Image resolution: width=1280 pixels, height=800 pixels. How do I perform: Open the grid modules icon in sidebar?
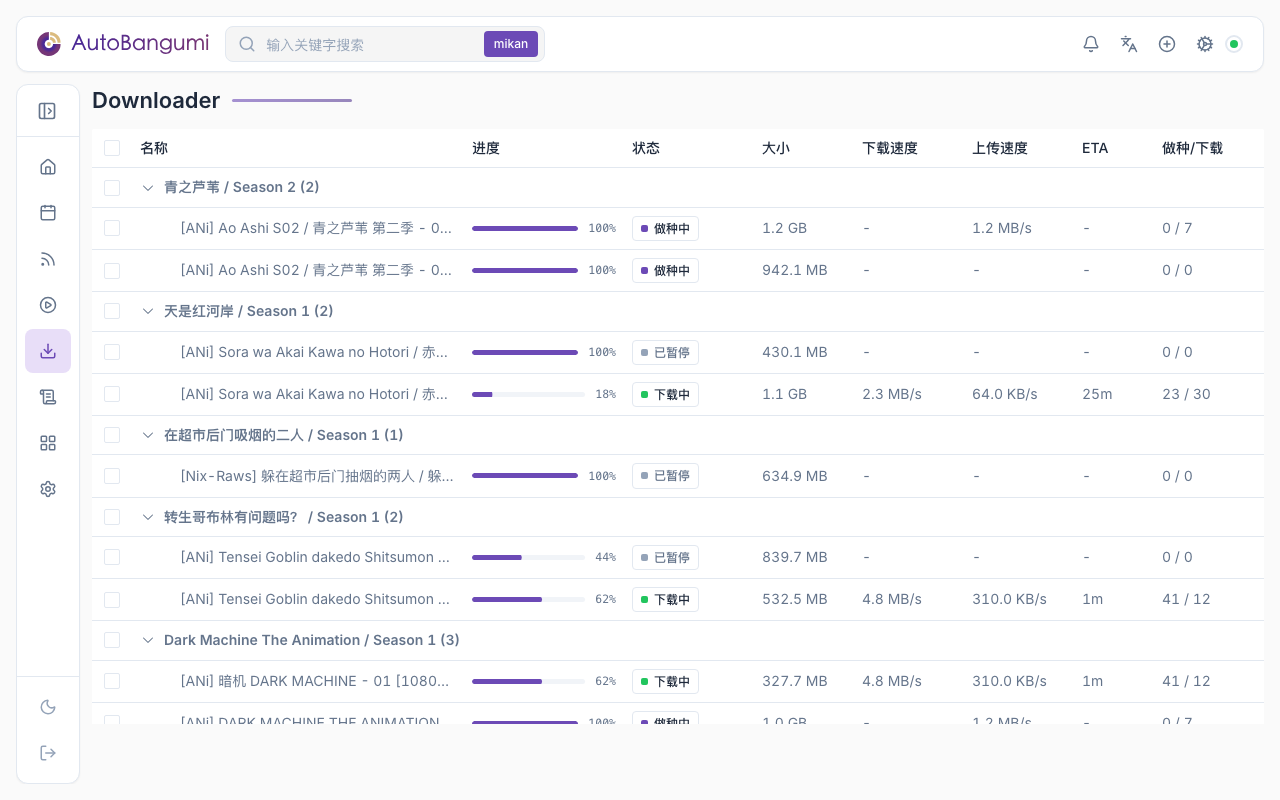point(48,443)
